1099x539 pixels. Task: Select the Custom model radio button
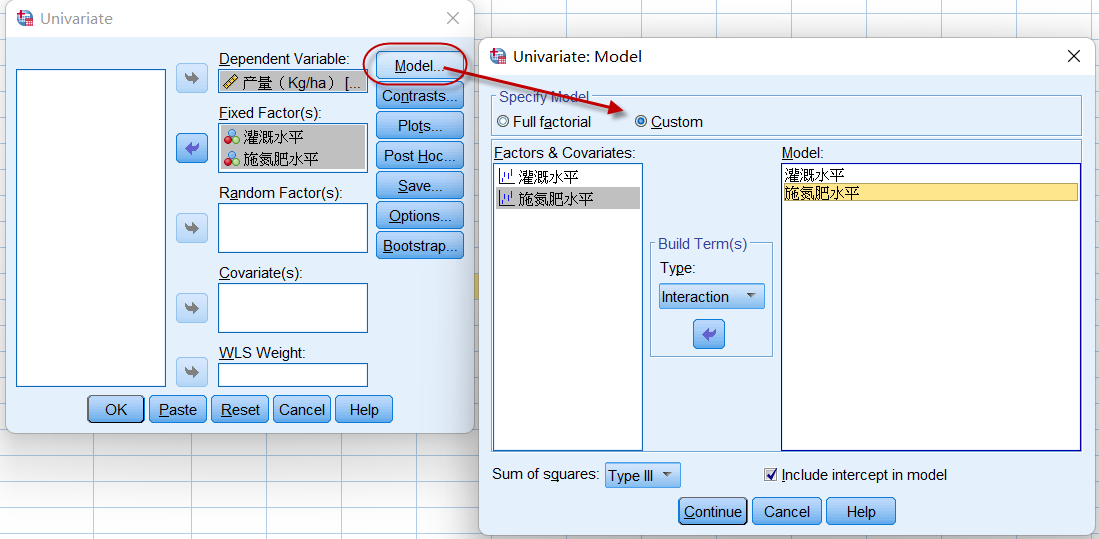pos(641,122)
